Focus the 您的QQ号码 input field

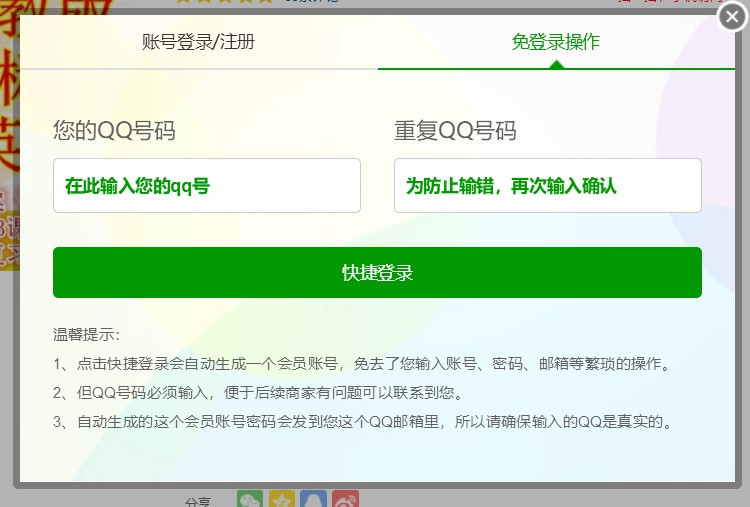point(207,186)
